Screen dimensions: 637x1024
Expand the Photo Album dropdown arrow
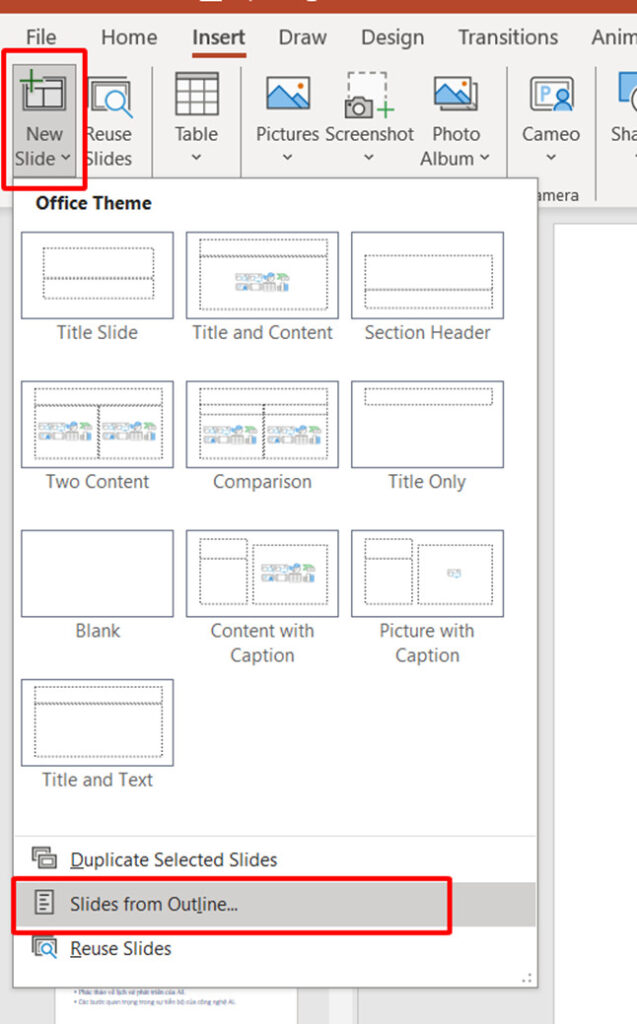click(x=485, y=158)
